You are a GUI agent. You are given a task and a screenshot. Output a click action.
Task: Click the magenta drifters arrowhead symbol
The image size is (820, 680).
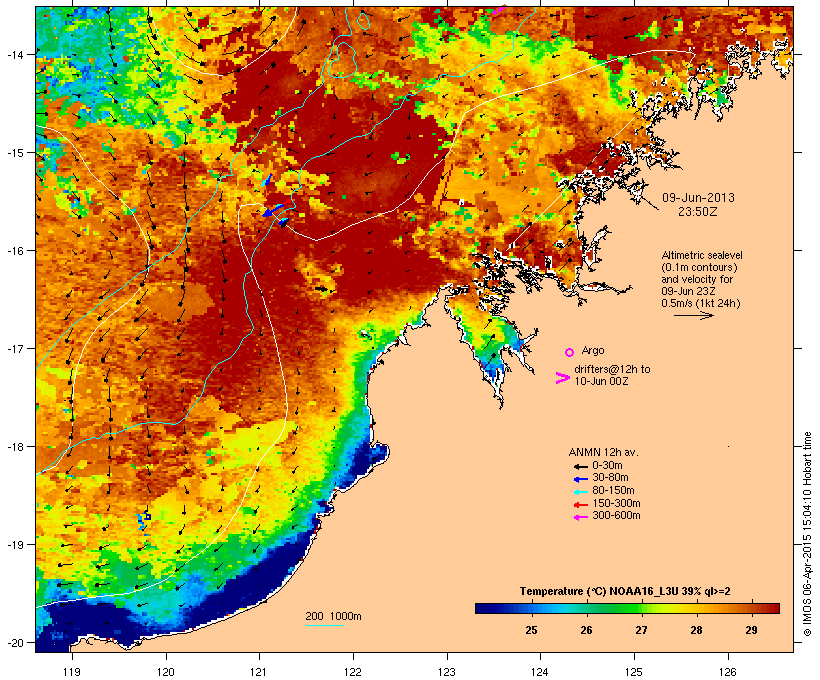562,378
